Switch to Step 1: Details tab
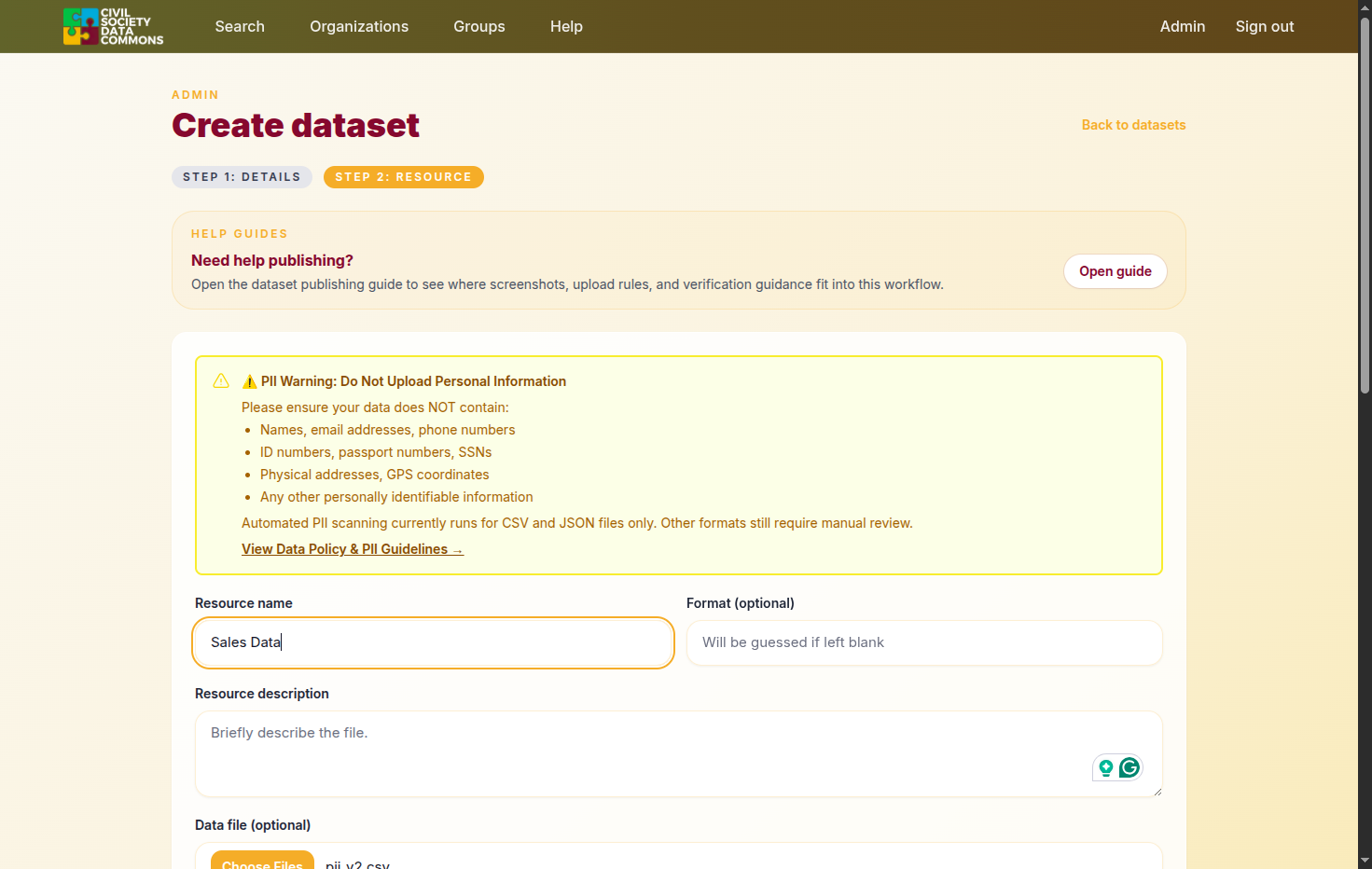Screen dimensions: 1372x869 click(242, 177)
